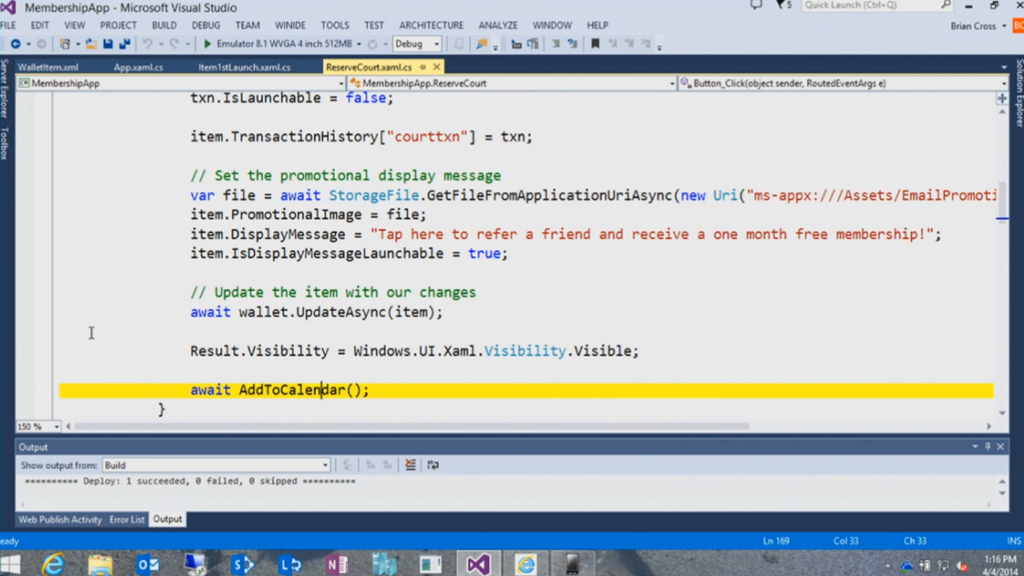Expand the MembershipApp.ReserveCourt type dropdown

tap(672, 84)
